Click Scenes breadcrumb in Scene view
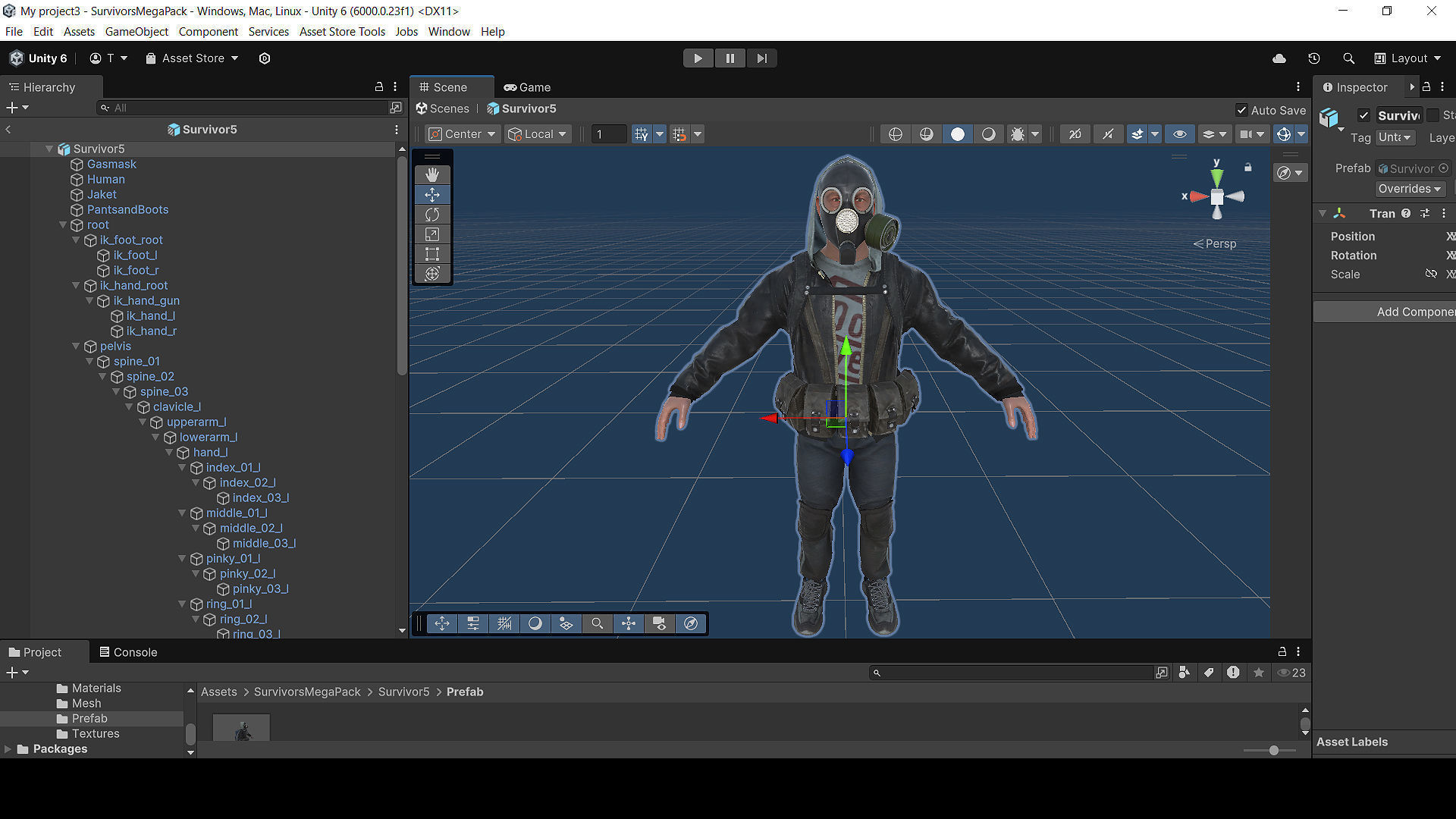Viewport: 1456px width, 819px height. [x=443, y=108]
